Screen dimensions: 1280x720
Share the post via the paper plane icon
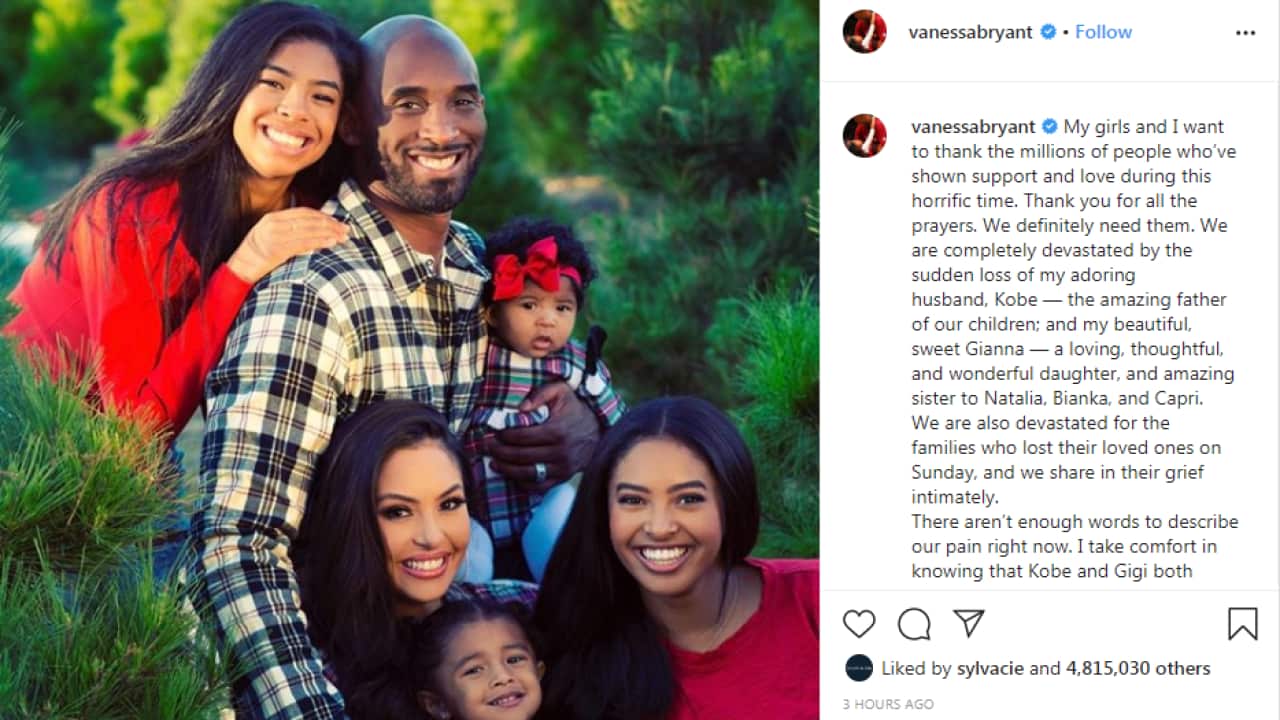(968, 624)
